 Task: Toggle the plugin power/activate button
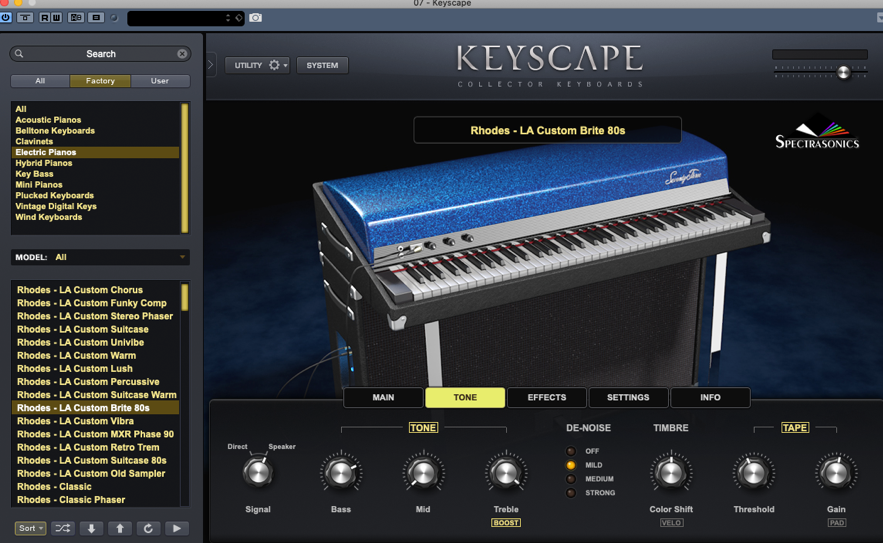5,17
